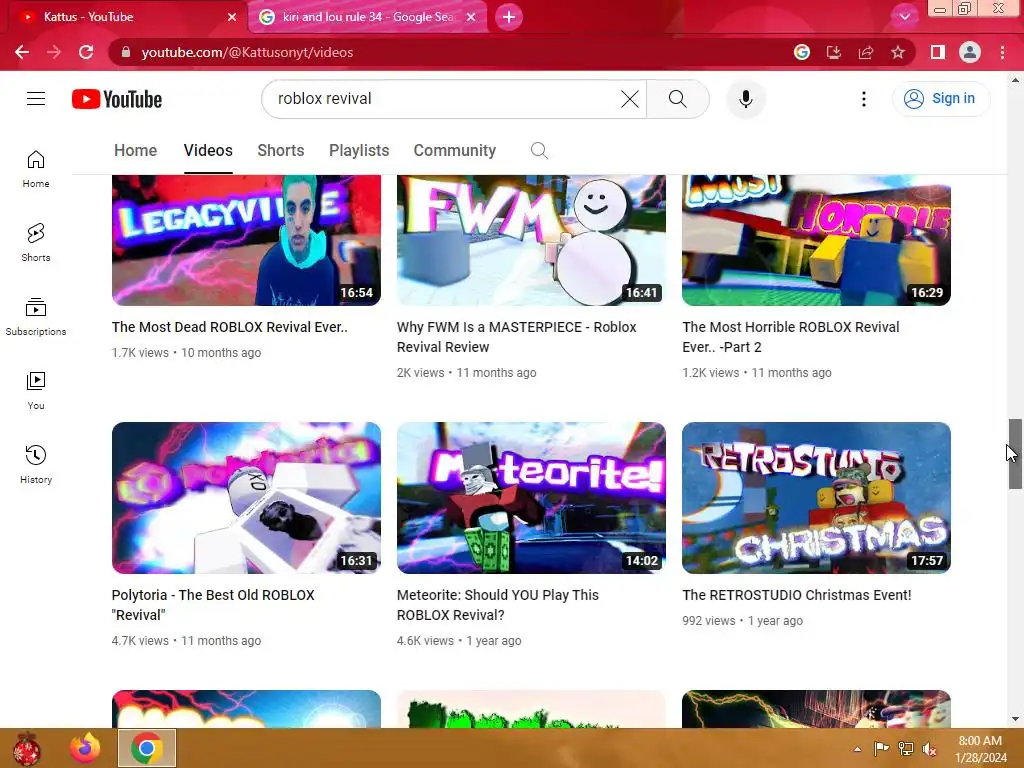Viewport: 1024px width, 768px height.
Task: Close the Google Search tab
Action: pos(471,17)
